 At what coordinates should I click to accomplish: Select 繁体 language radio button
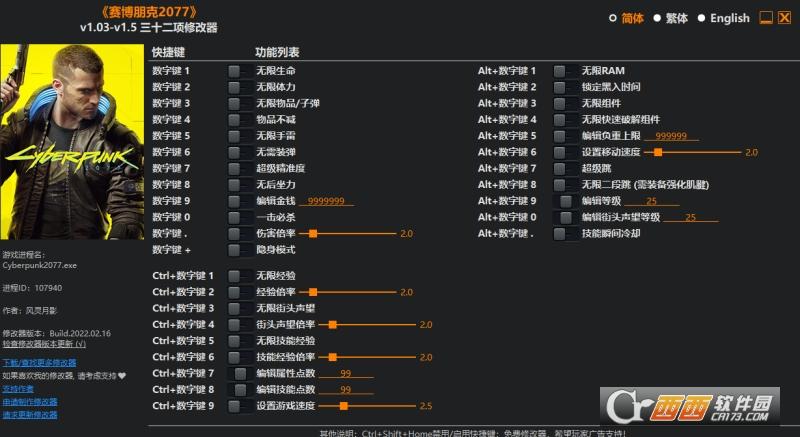pos(657,18)
